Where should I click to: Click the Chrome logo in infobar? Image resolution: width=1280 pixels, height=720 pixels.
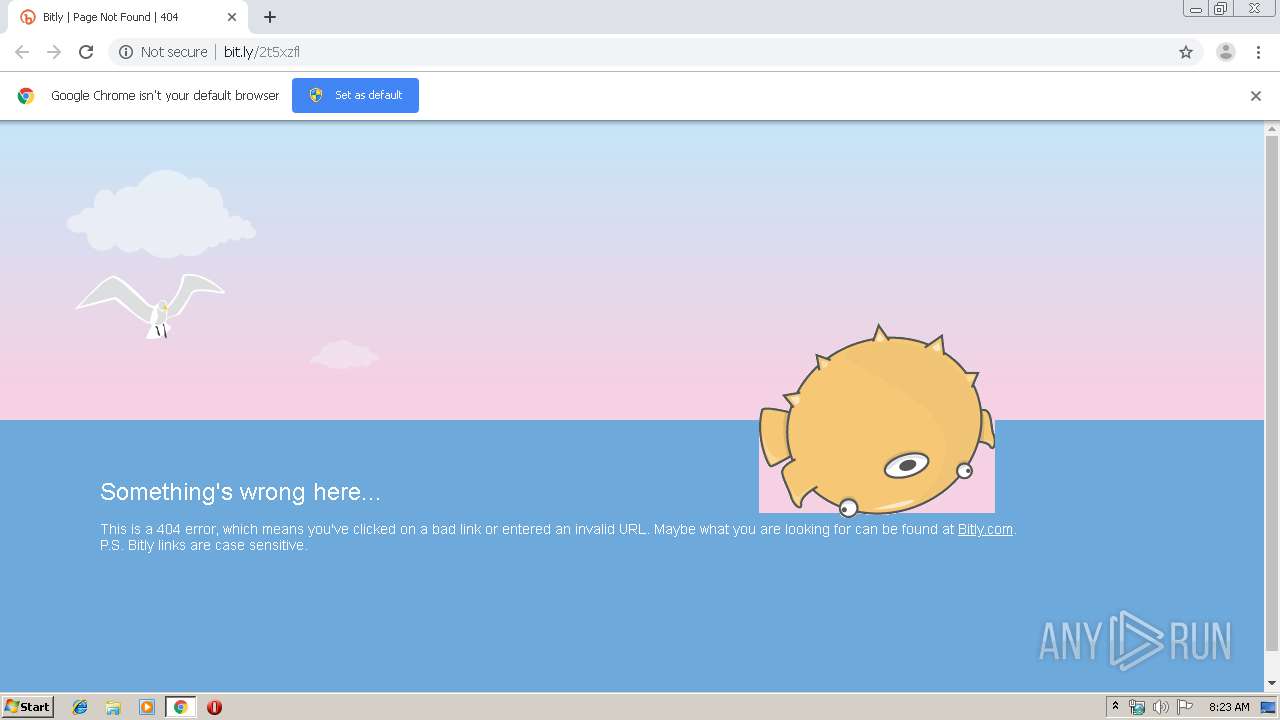(26, 96)
